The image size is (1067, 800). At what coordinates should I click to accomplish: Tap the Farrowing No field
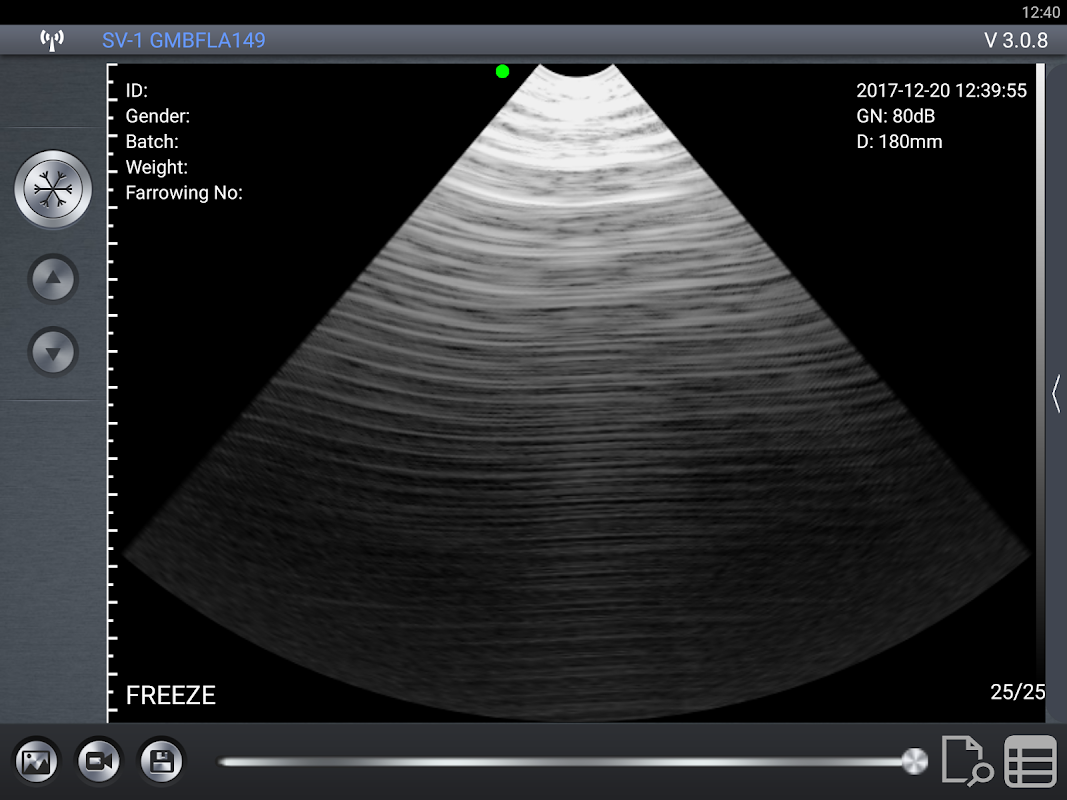(x=184, y=193)
